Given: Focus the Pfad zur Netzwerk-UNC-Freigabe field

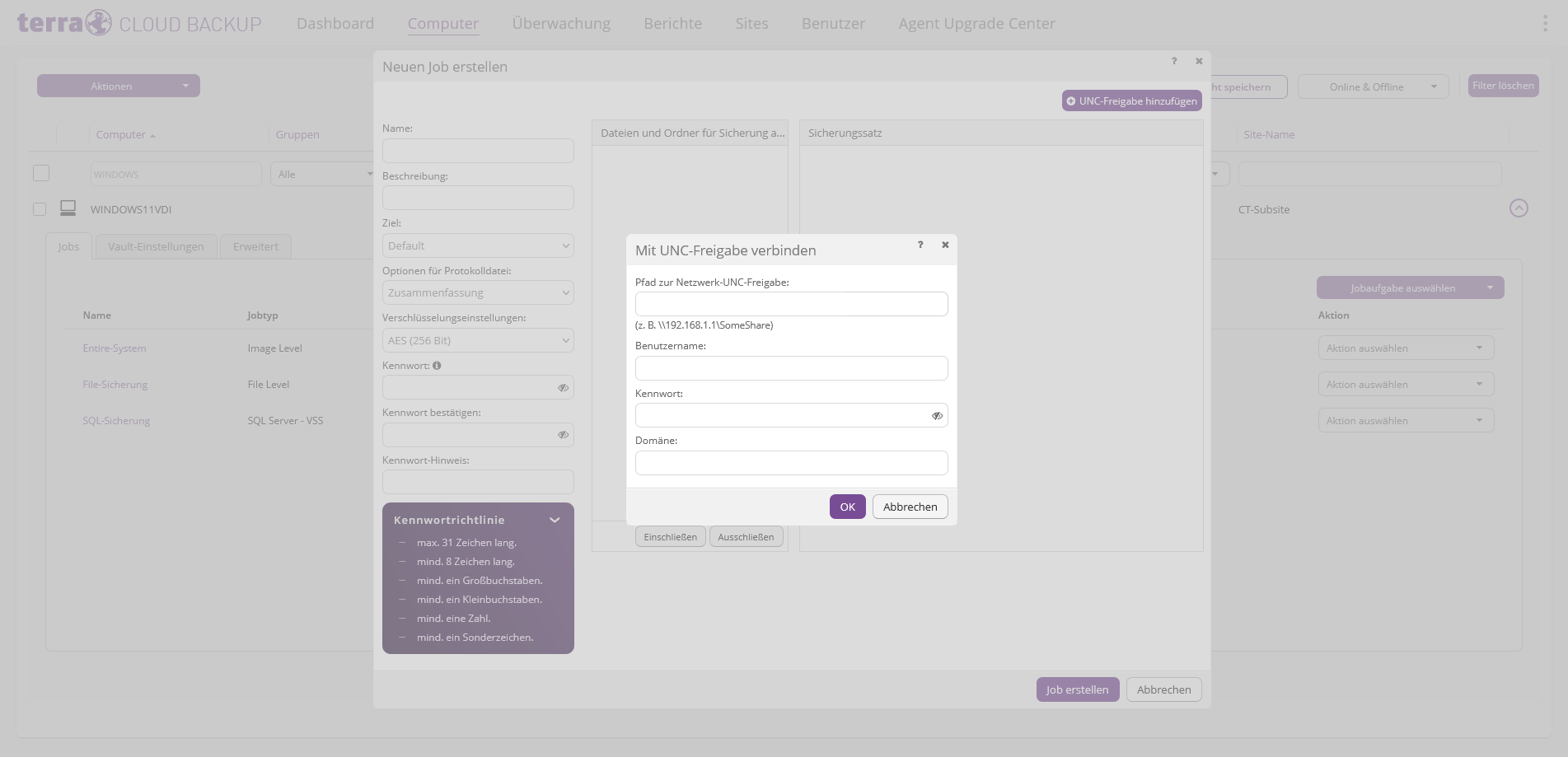Looking at the screenshot, I should [x=792, y=304].
